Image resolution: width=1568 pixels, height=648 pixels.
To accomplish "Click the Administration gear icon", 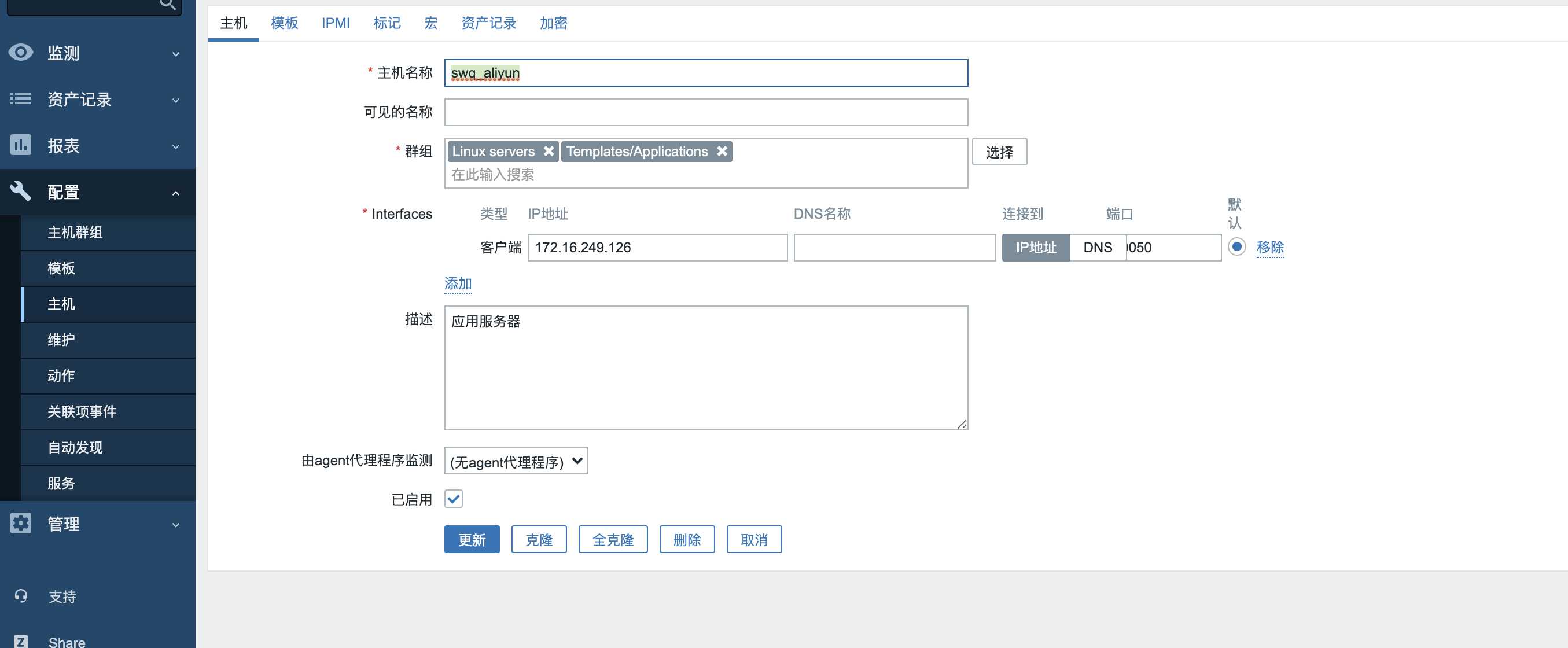I will (21, 523).
